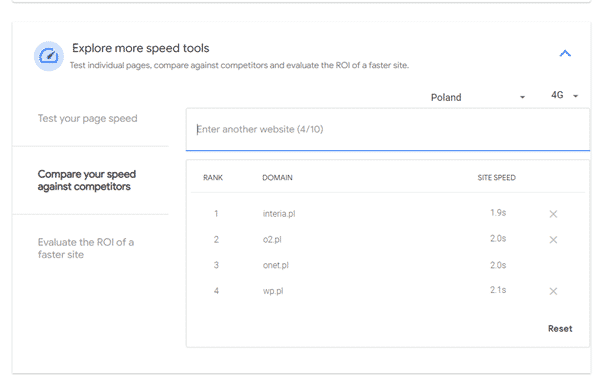The width and height of the screenshot is (602, 391).
Task: Remove wp.pl from the comparison list
Action: [x=553, y=291]
